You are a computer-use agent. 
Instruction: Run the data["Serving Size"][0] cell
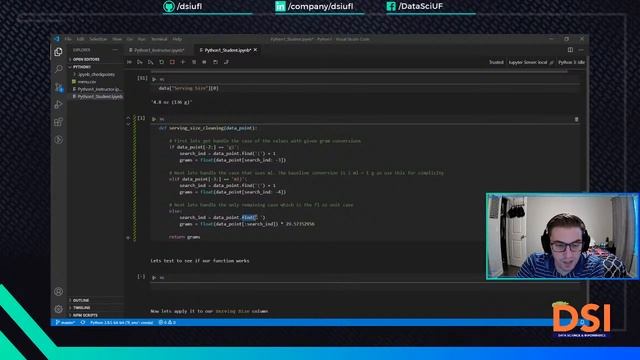click(x=154, y=79)
